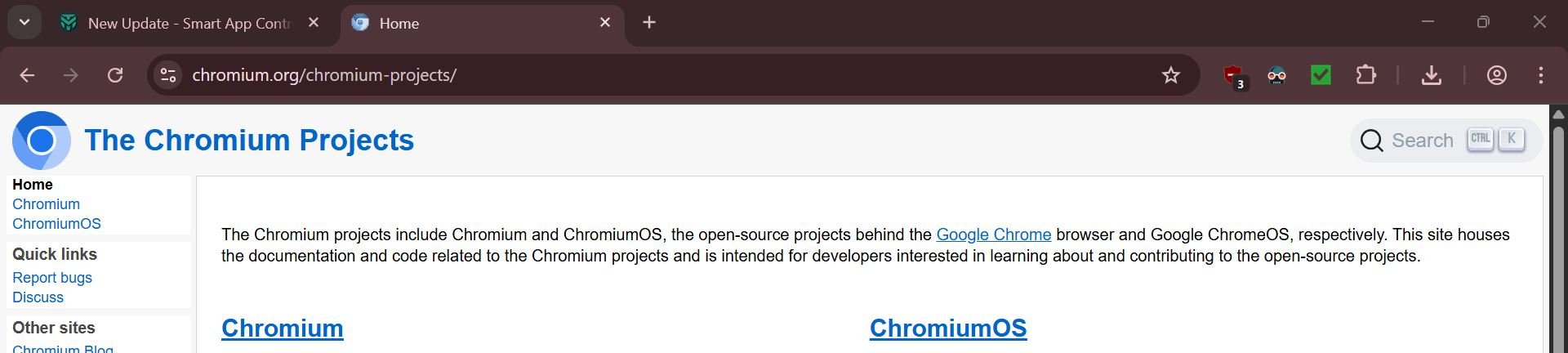Open the profile account icon
This screenshot has height=353, width=1568.
click(x=1496, y=75)
